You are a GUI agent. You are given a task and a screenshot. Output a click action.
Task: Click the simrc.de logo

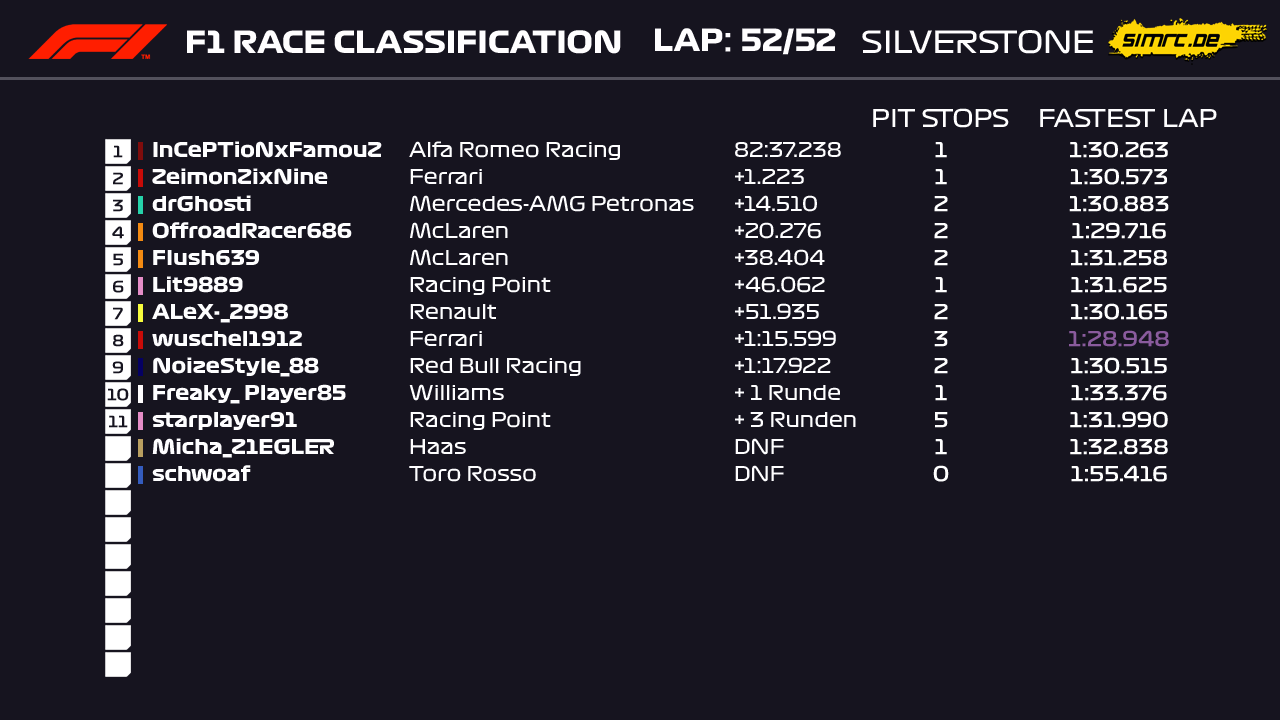(1186, 40)
